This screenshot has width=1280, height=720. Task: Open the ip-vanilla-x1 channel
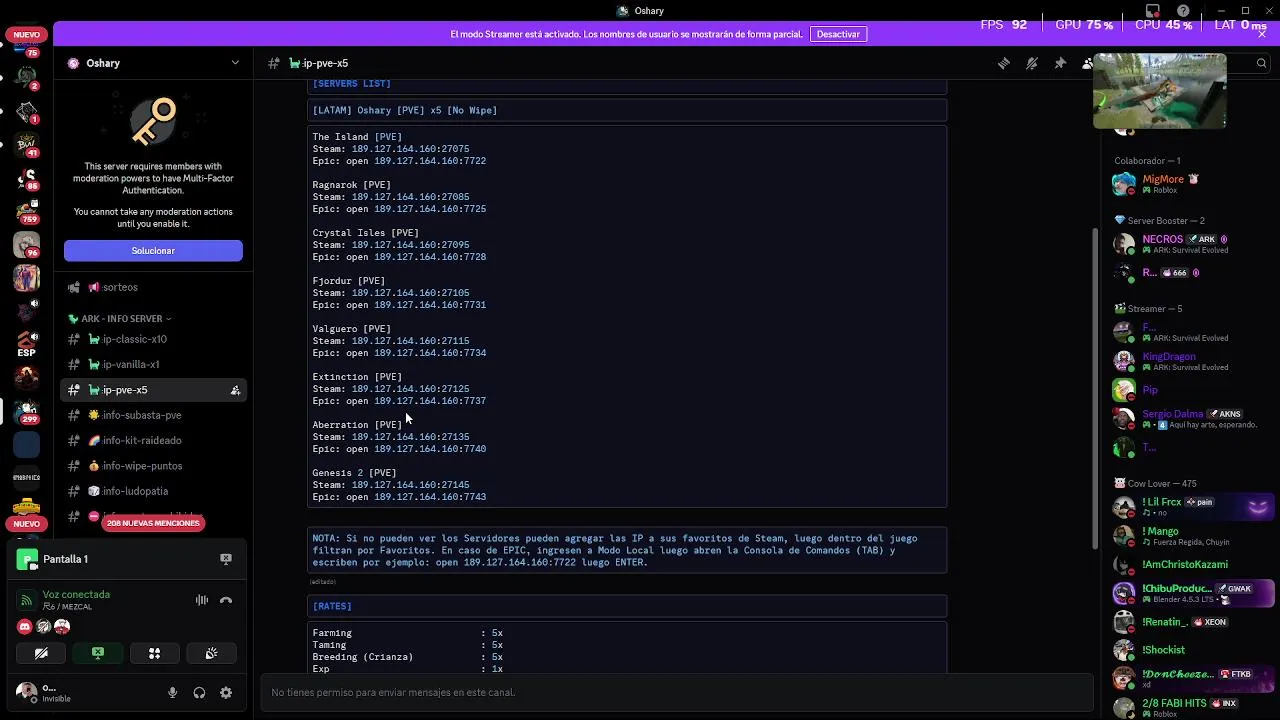pos(153,365)
